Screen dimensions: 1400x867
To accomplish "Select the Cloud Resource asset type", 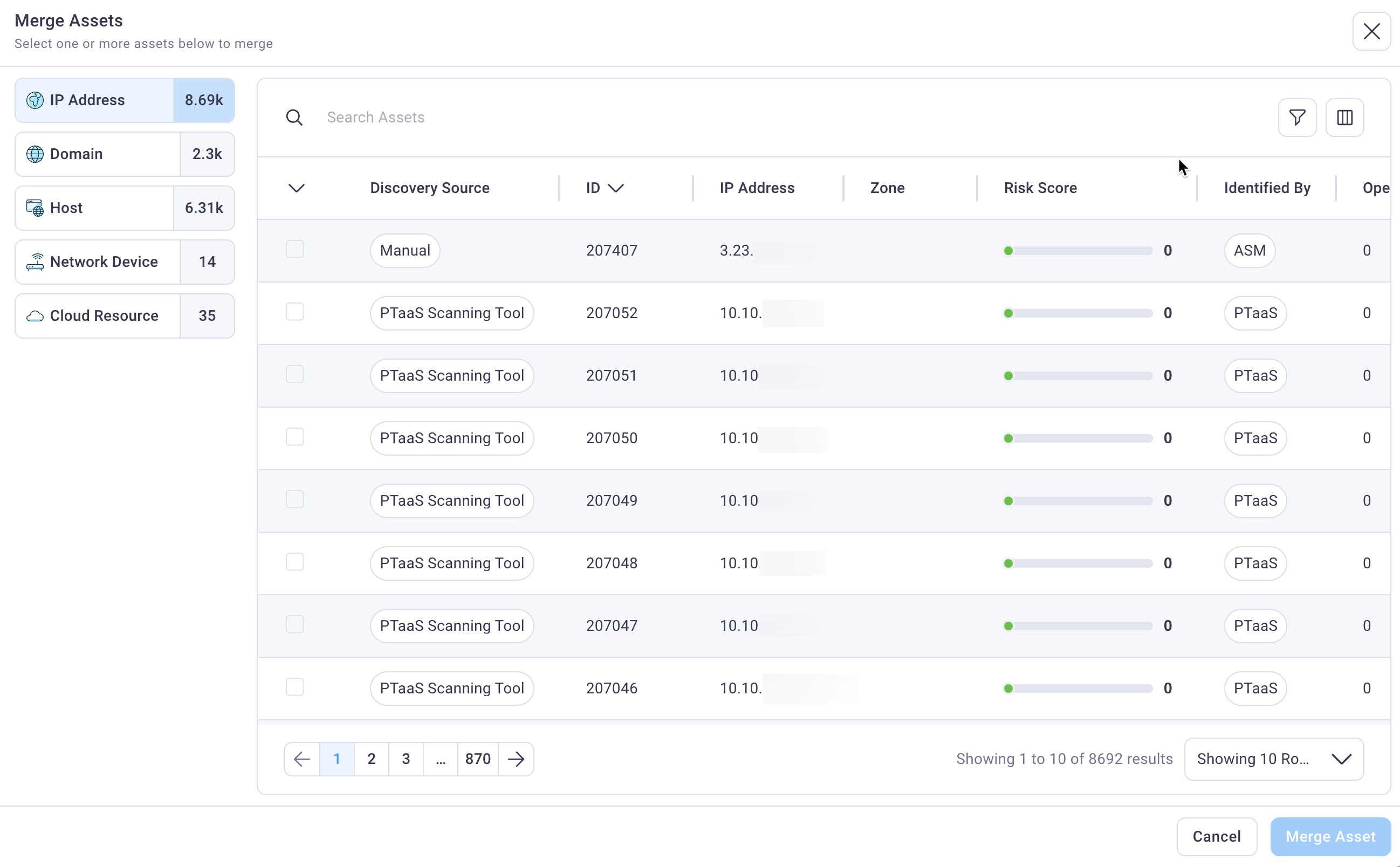I will (x=125, y=316).
